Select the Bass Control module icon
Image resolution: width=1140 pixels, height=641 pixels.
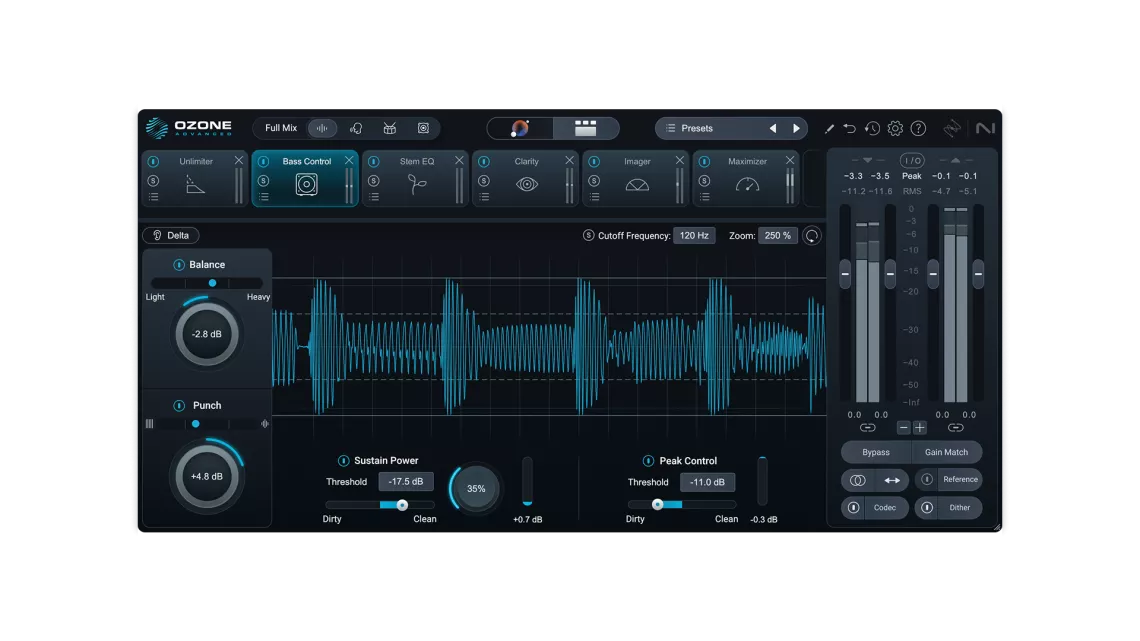(x=305, y=182)
